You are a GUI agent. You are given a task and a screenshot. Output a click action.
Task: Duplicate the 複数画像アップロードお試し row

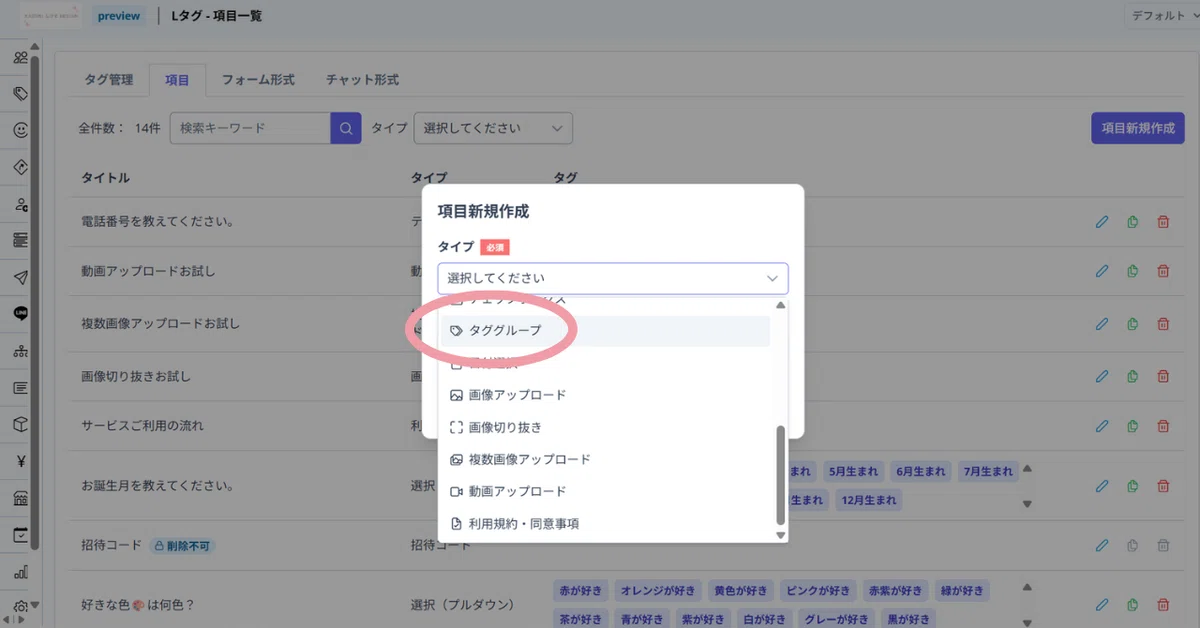click(1132, 324)
